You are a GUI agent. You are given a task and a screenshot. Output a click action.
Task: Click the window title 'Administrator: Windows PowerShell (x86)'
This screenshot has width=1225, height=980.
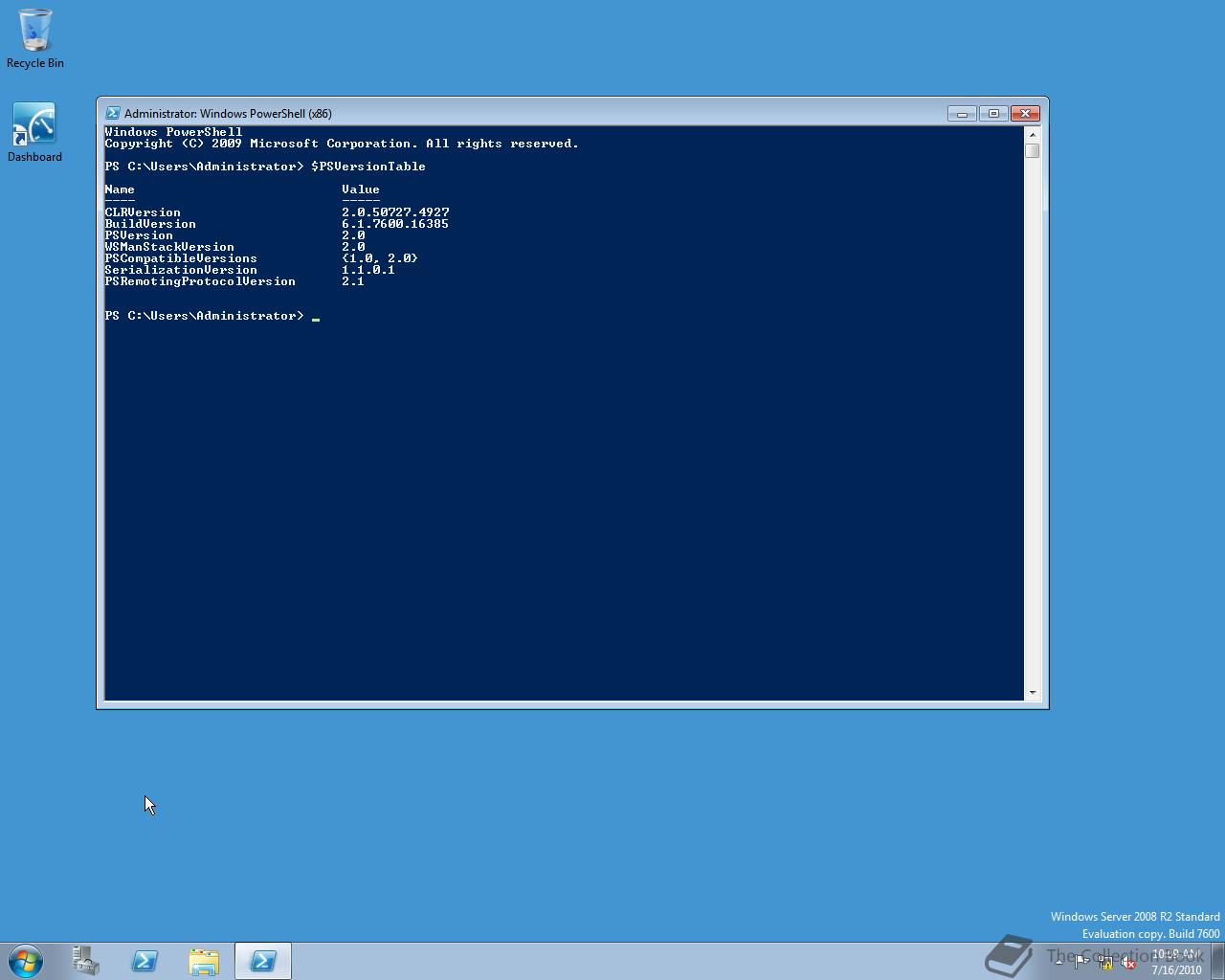tap(228, 113)
